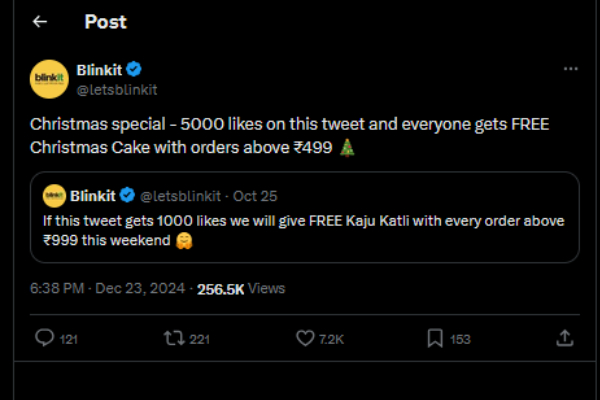Viewport: 600px width, 400px height.
Task: Click the @letsblinkit handle under name
Action: 117,89
